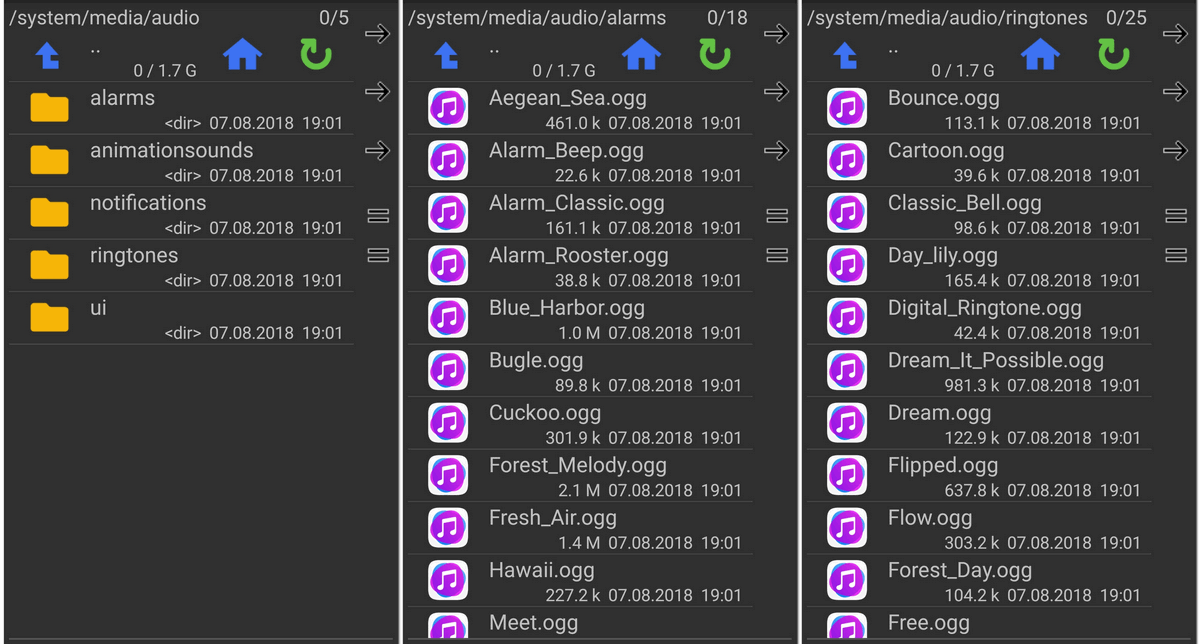Click the upper equals-sign handle right of notifications
This screenshot has height=644, width=1200.
tap(378, 216)
